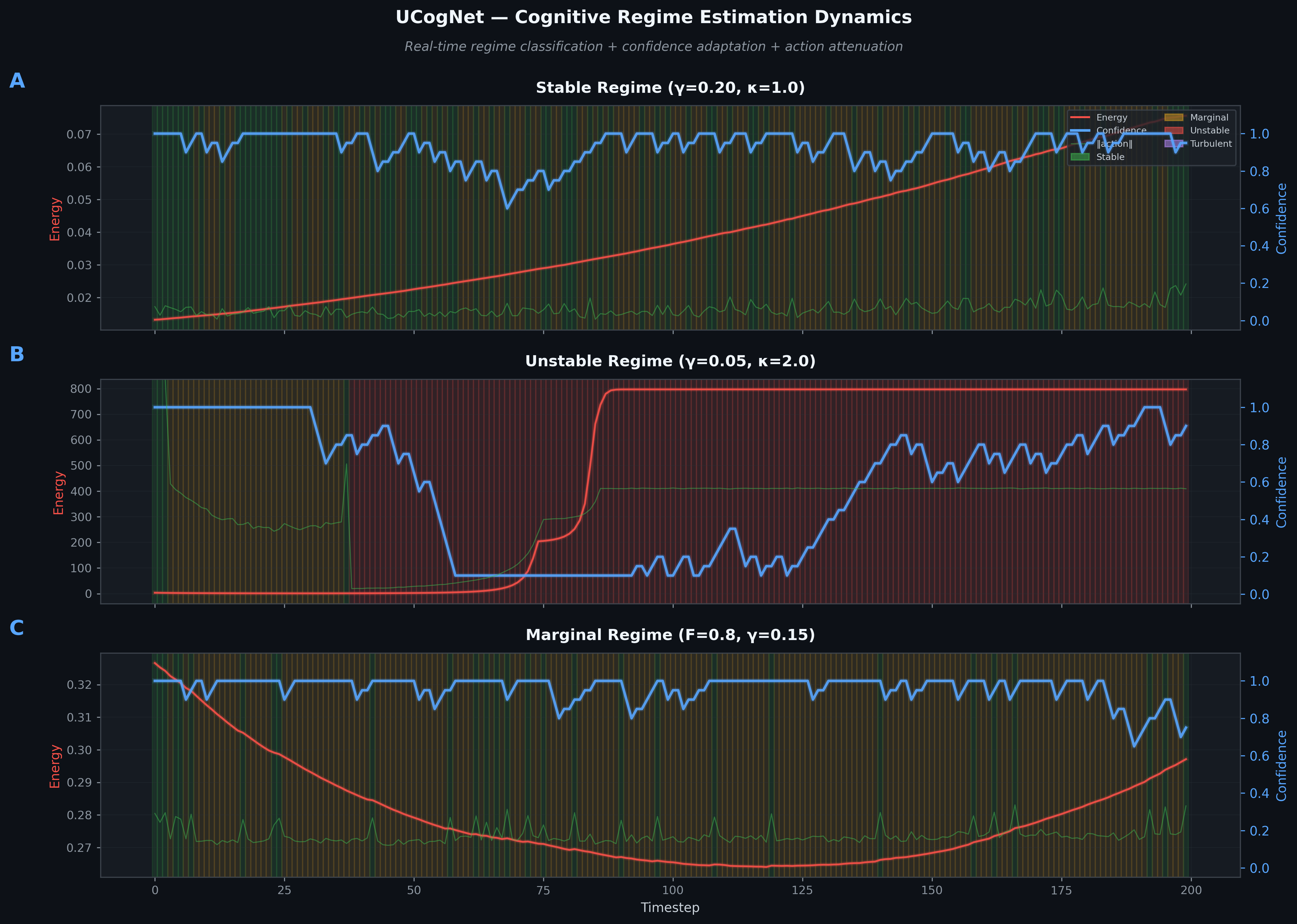
Task: Click the '0.2' confidence tick in panel C
Action: [1259, 831]
